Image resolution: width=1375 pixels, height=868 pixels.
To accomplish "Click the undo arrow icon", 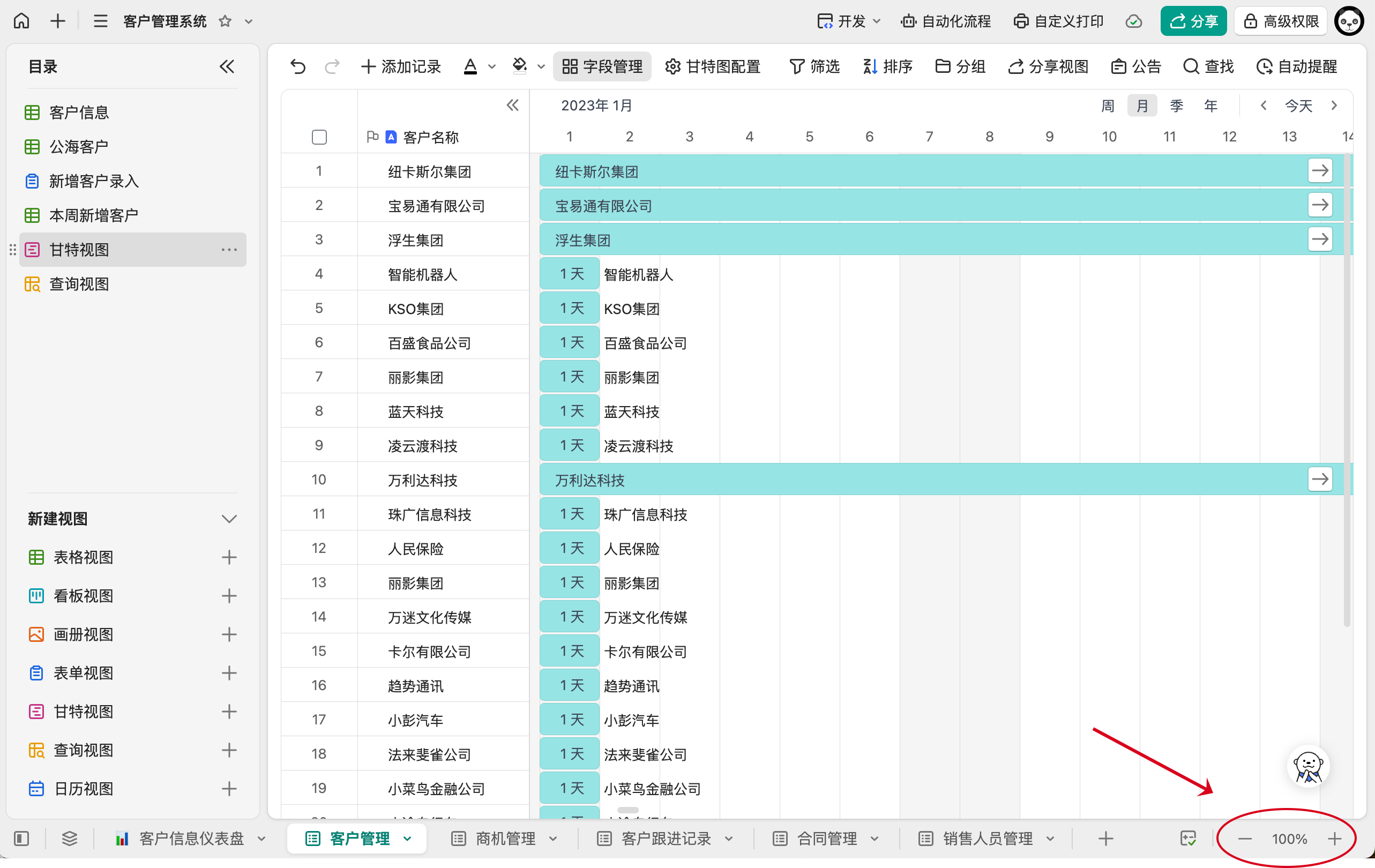I will 297,67.
